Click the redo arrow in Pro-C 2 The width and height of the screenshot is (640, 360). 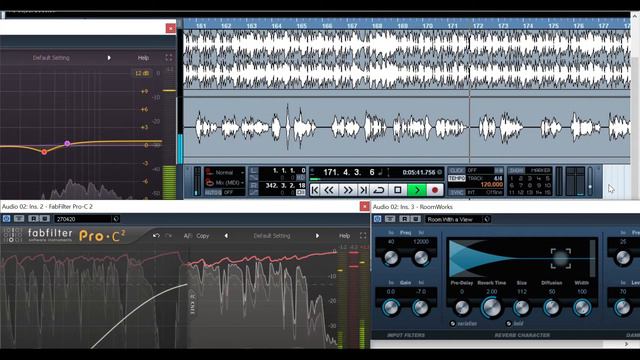(x=169, y=236)
